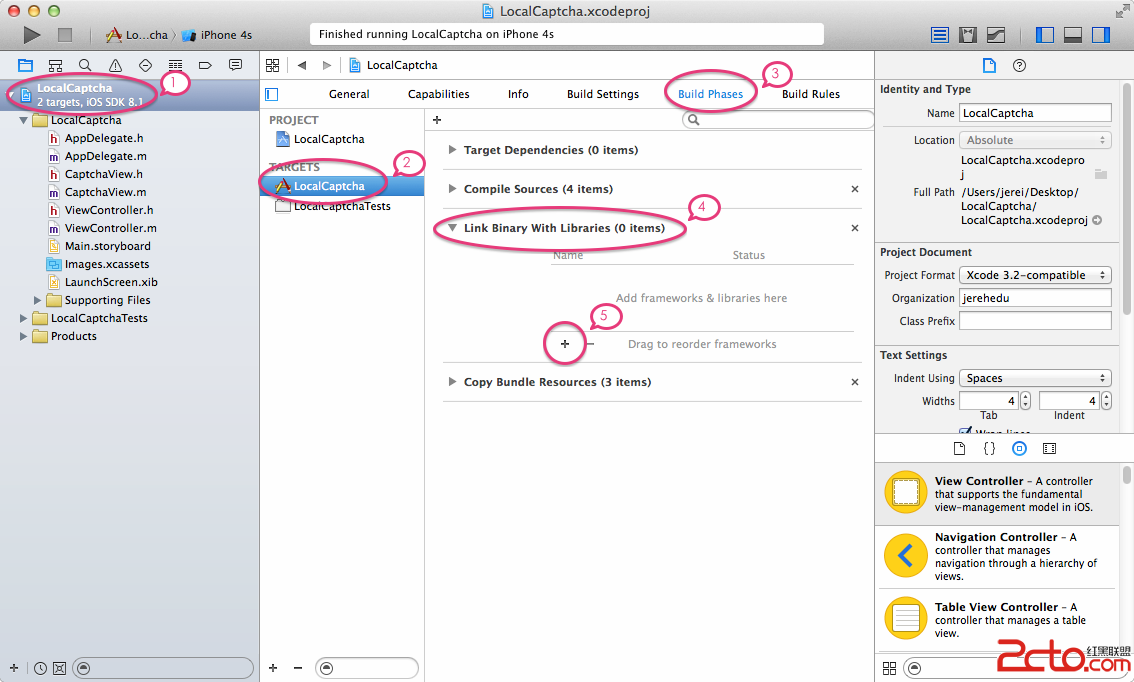Click the Organization text field
The image size is (1134, 682).
(1035, 298)
